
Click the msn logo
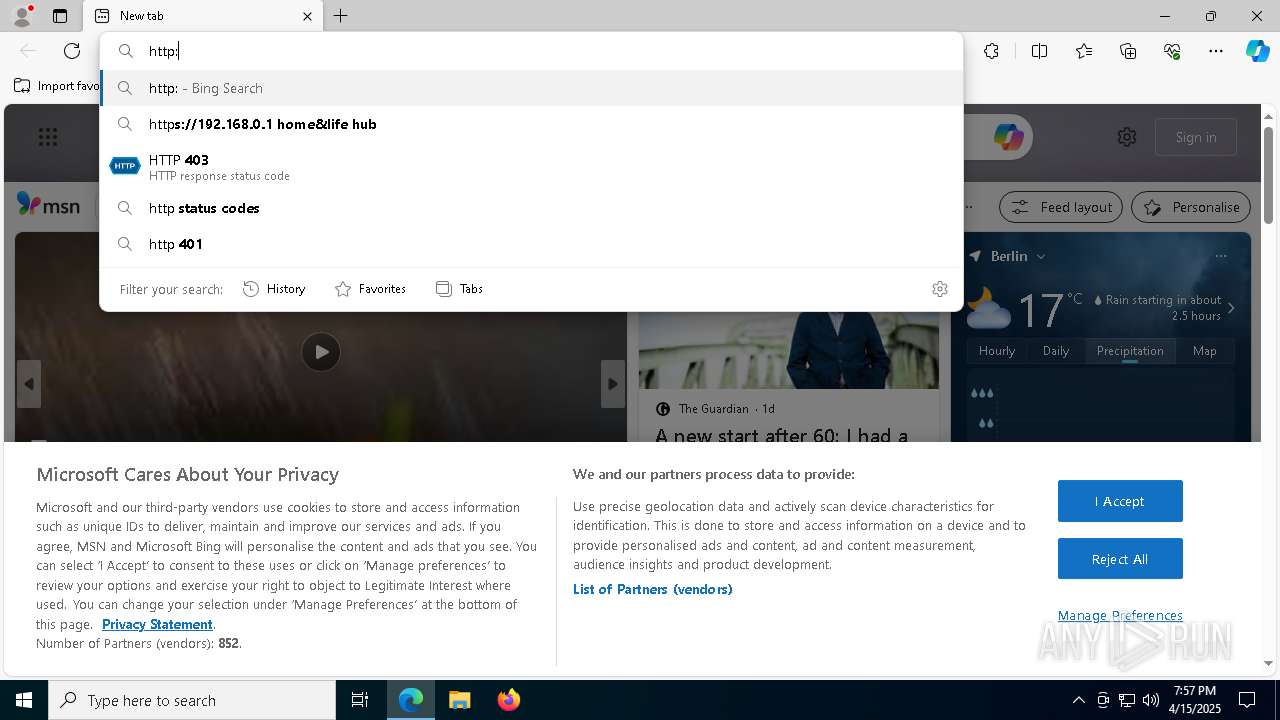pyautogui.click(x=48, y=204)
